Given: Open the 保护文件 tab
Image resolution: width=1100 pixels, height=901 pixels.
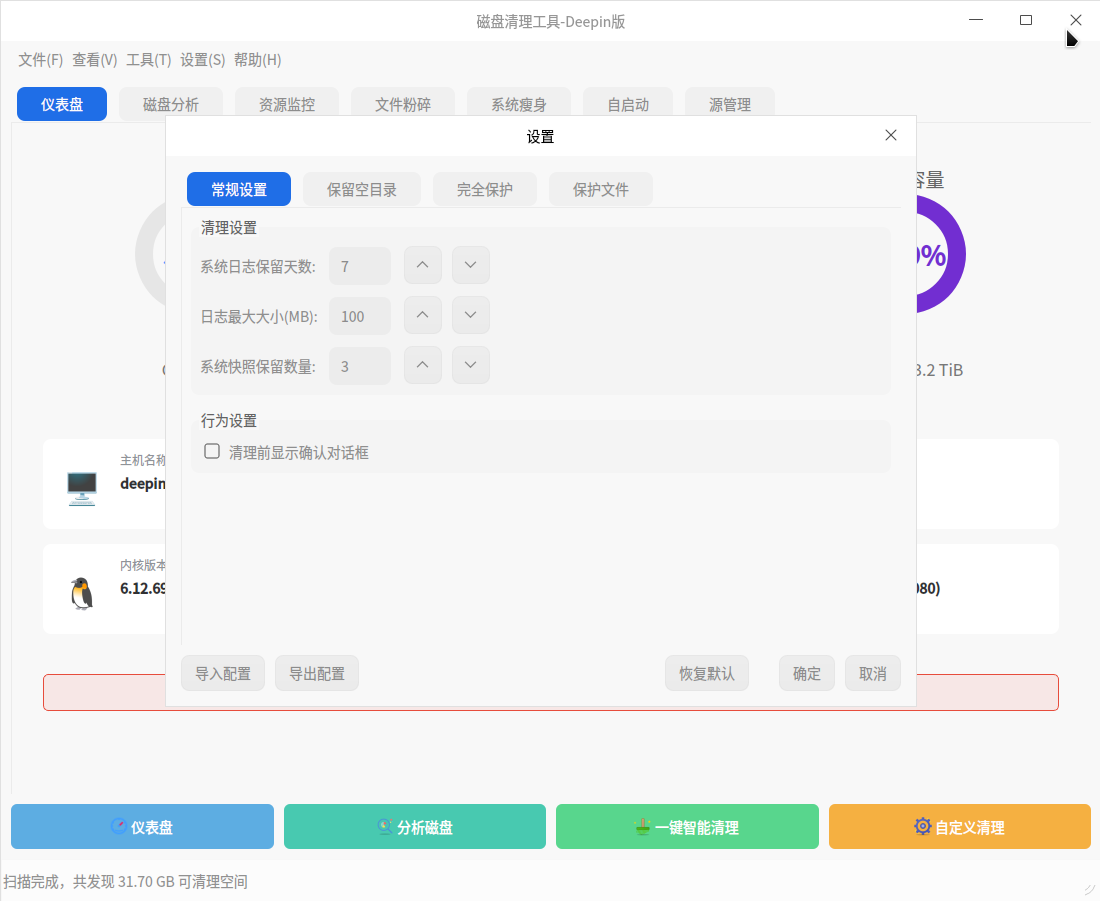Looking at the screenshot, I should click(601, 190).
